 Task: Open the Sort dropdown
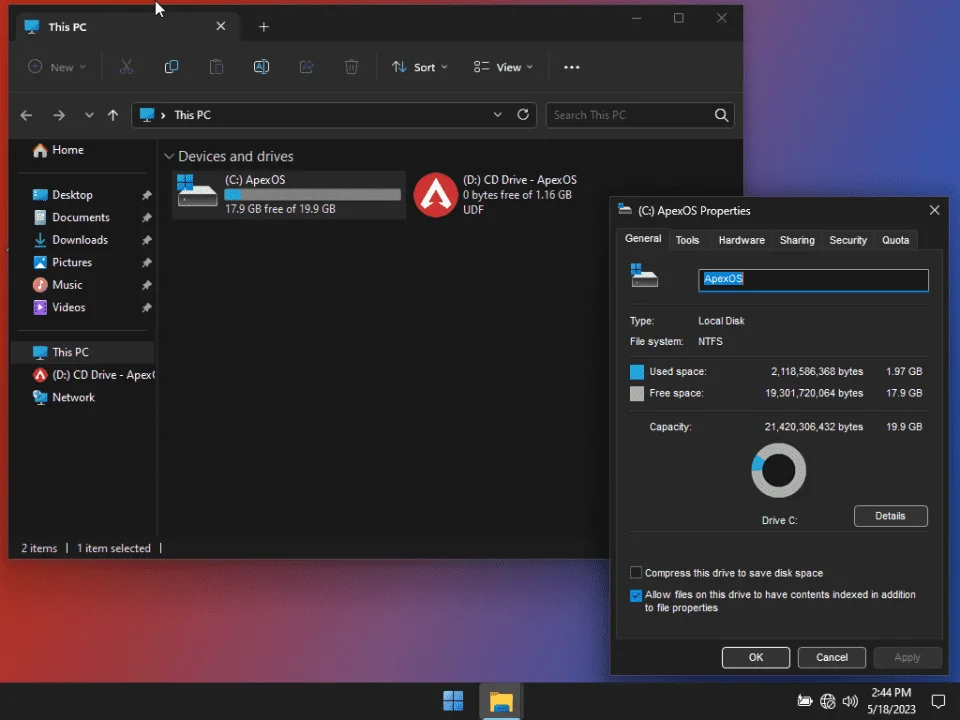click(420, 67)
